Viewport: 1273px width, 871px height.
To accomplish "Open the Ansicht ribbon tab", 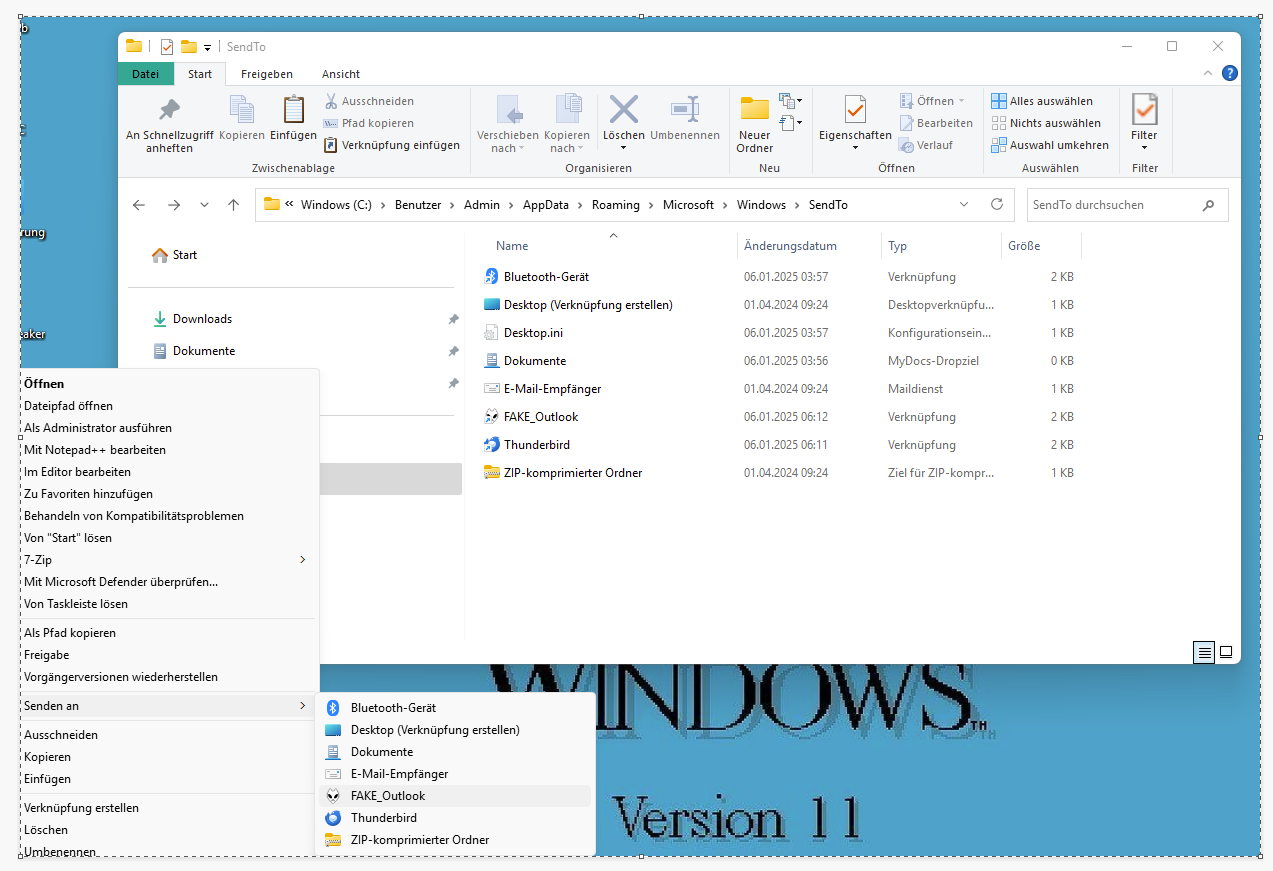I will tap(341, 74).
